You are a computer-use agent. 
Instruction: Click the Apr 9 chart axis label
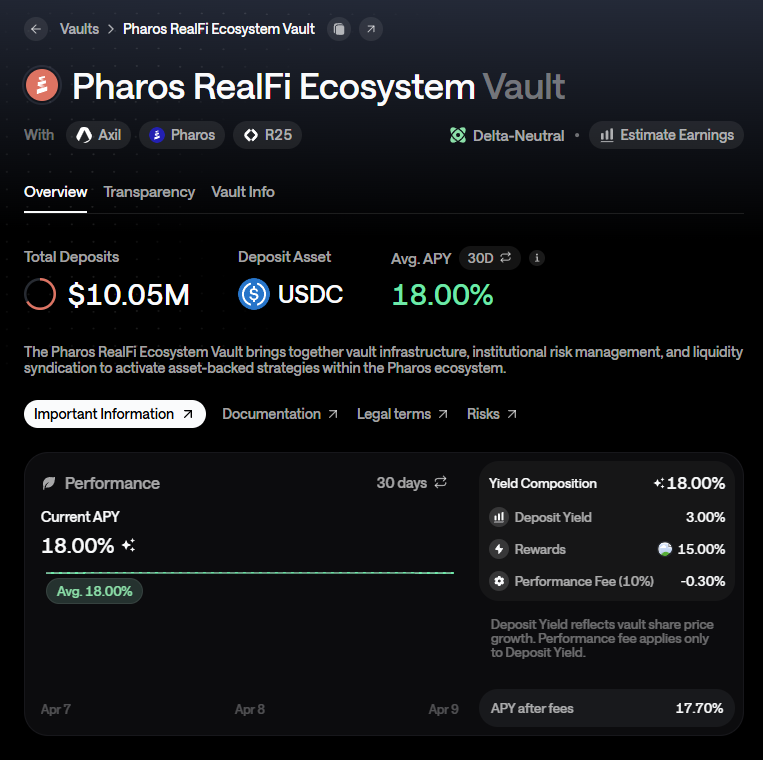443,709
